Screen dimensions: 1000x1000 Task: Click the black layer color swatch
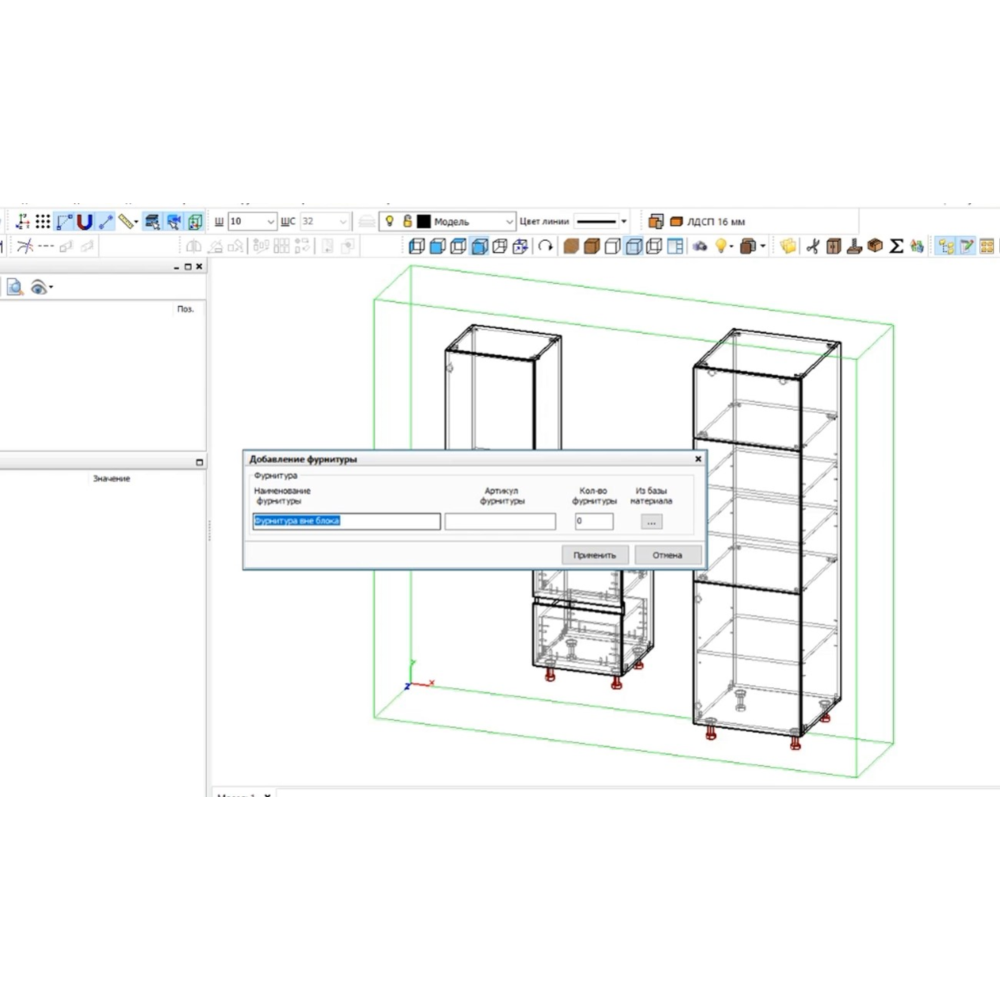tap(424, 222)
